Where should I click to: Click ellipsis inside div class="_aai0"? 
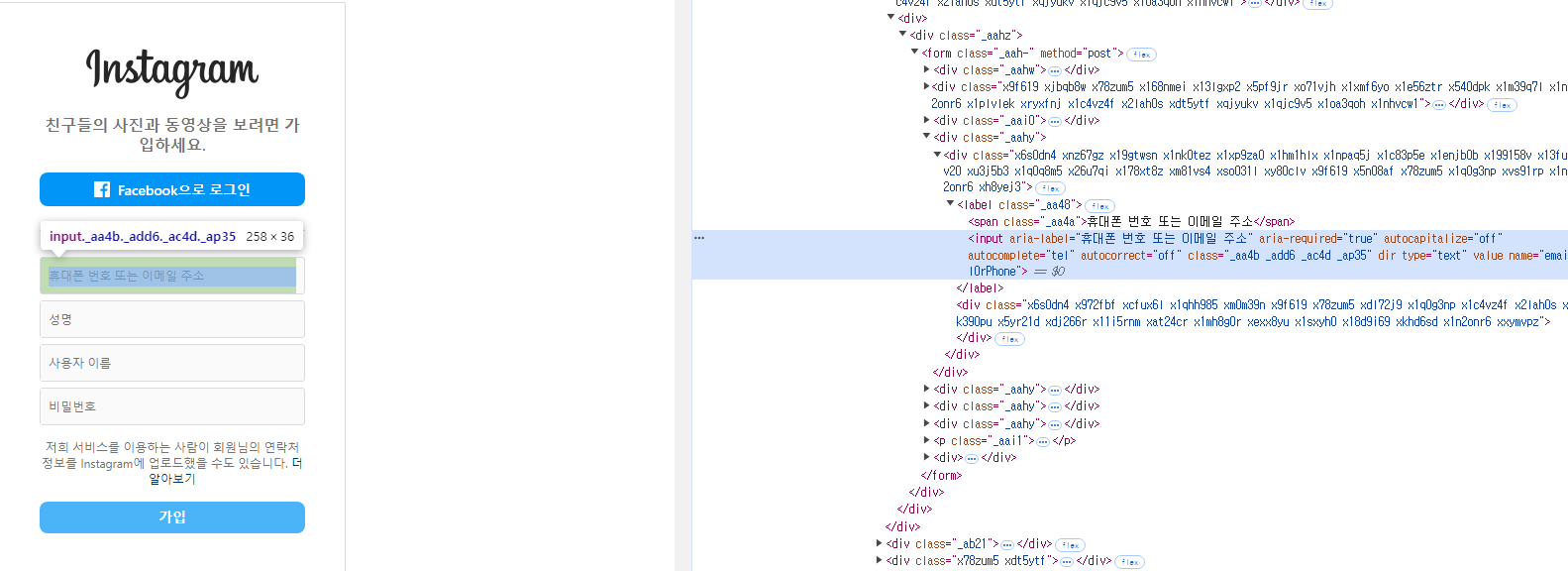1055,121
